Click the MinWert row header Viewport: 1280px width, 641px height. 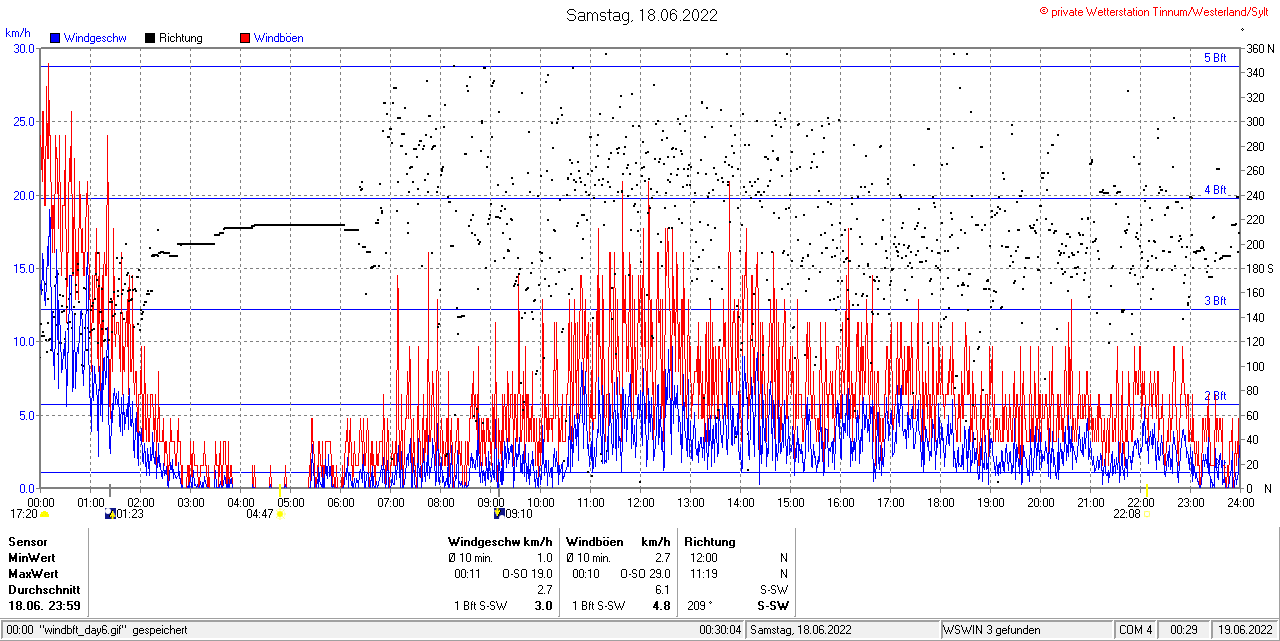32,558
